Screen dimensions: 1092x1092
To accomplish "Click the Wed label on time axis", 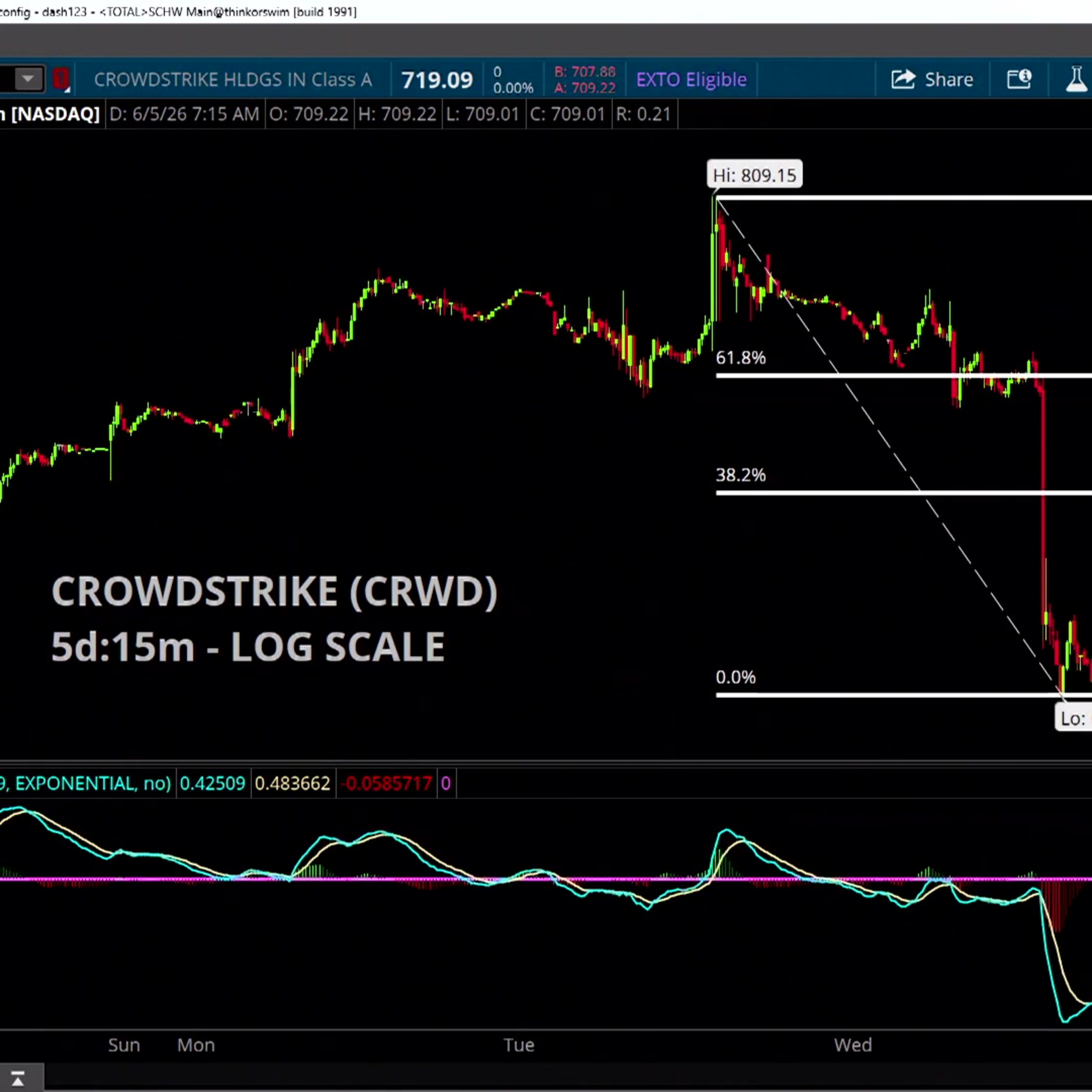I will (853, 1045).
